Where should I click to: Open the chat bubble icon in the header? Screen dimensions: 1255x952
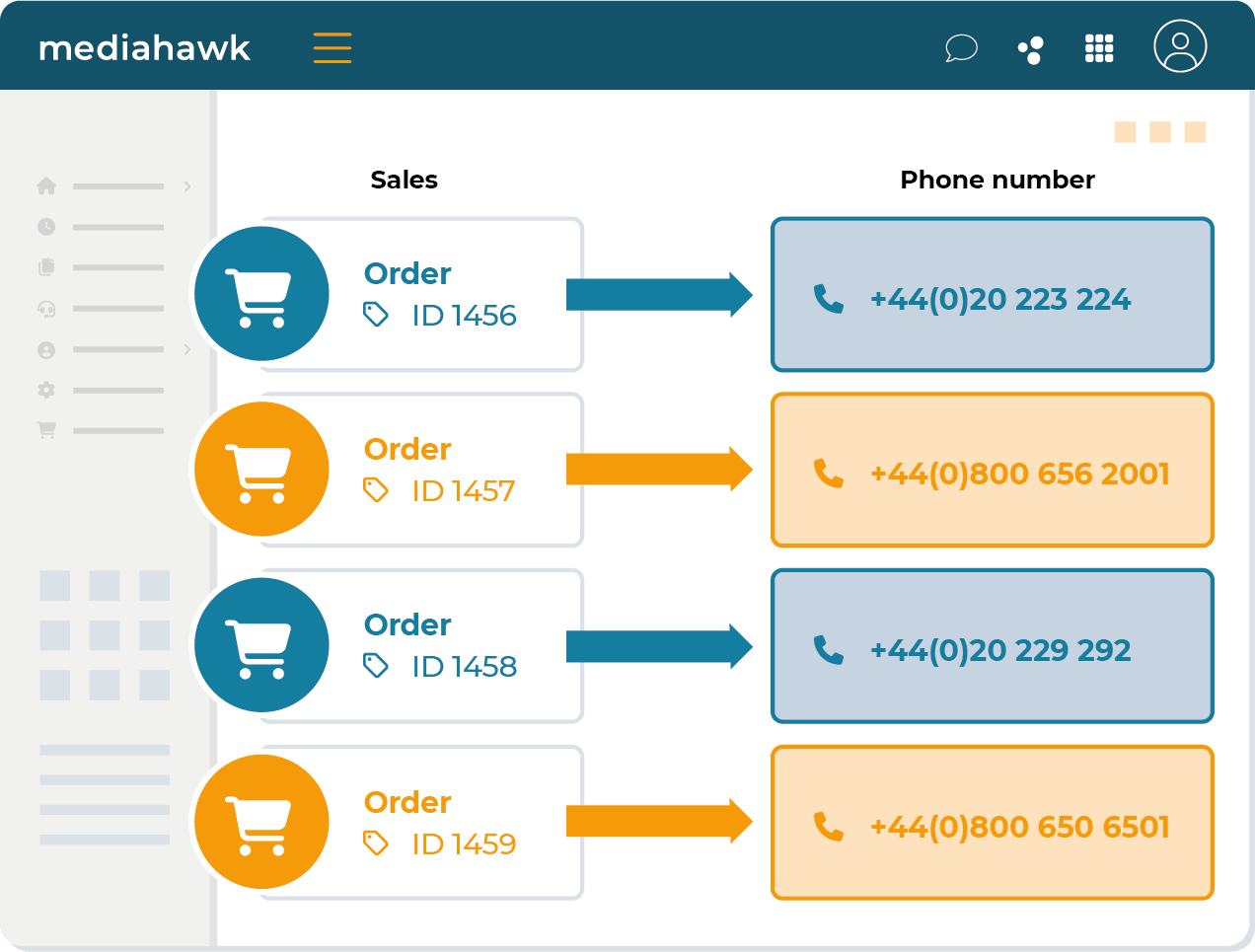[961, 47]
